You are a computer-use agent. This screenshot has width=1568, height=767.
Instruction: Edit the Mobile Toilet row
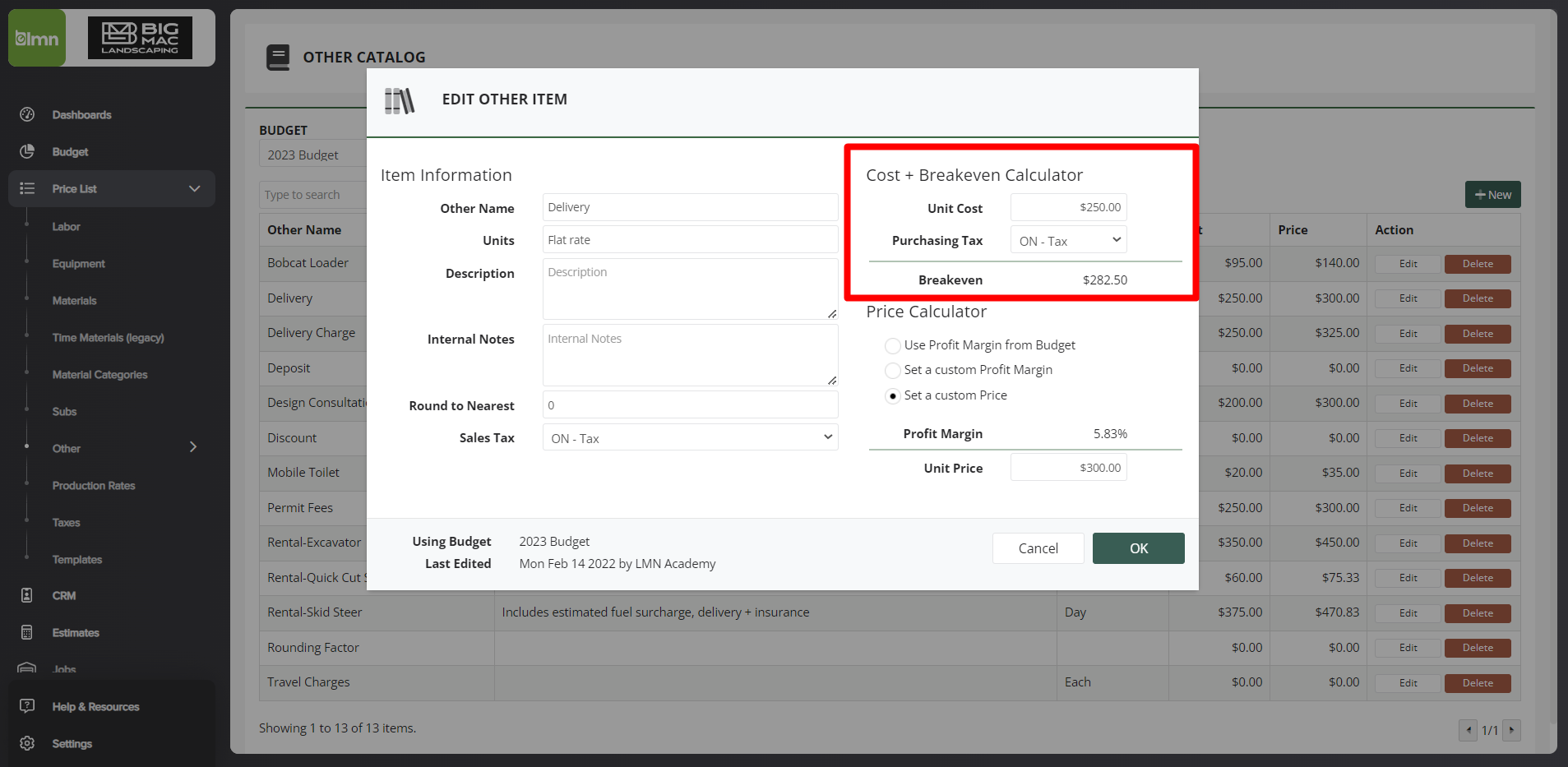tap(1408, 474)
